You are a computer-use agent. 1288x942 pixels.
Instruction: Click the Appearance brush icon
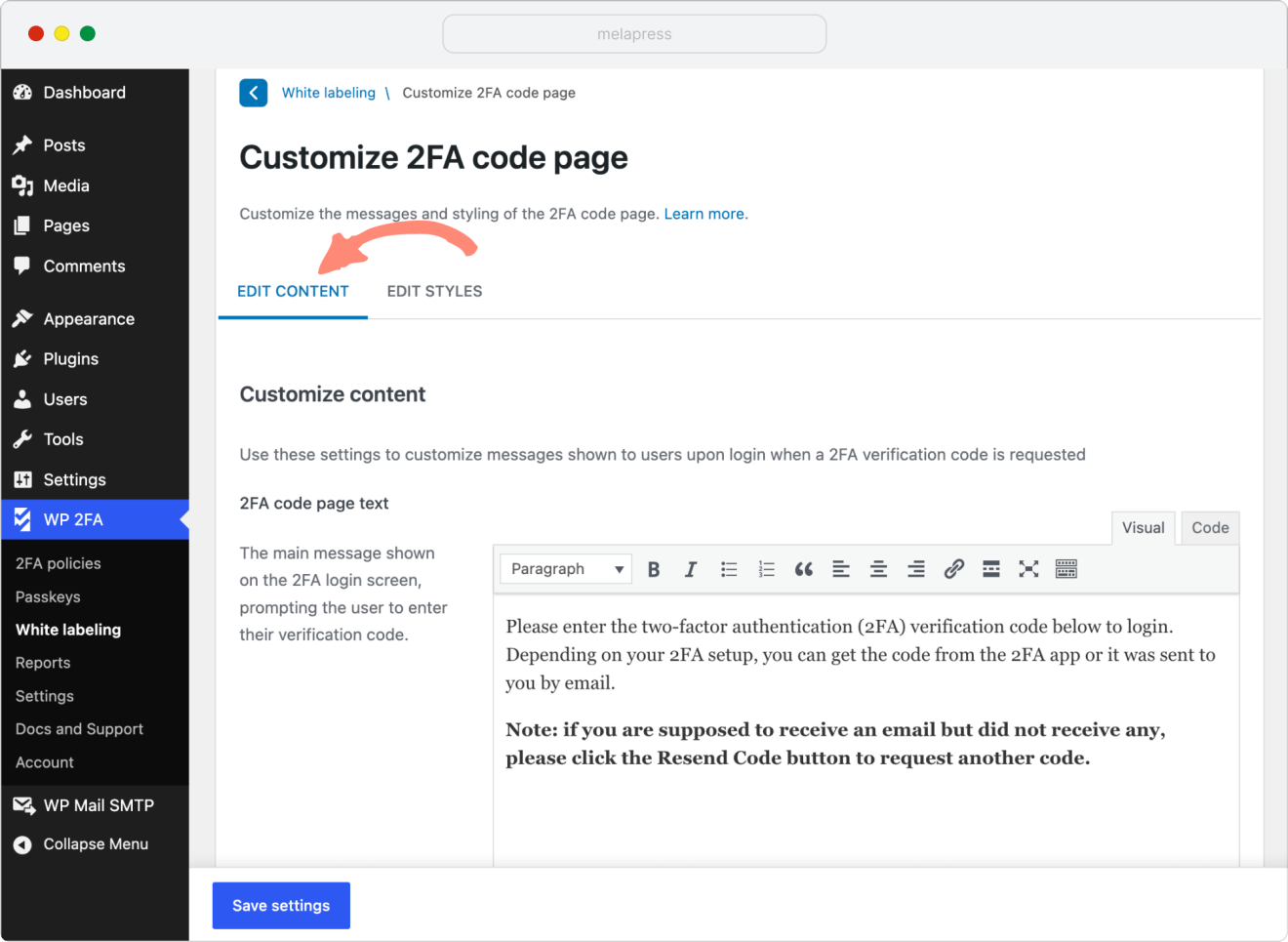coord(22,319)
